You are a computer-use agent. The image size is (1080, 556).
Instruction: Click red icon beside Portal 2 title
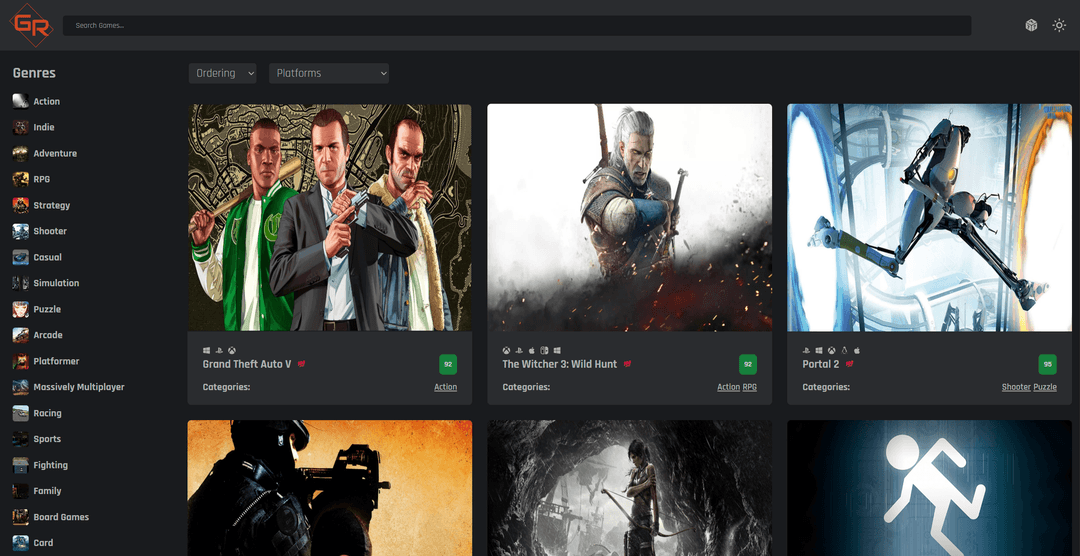(x=850, y=364)
